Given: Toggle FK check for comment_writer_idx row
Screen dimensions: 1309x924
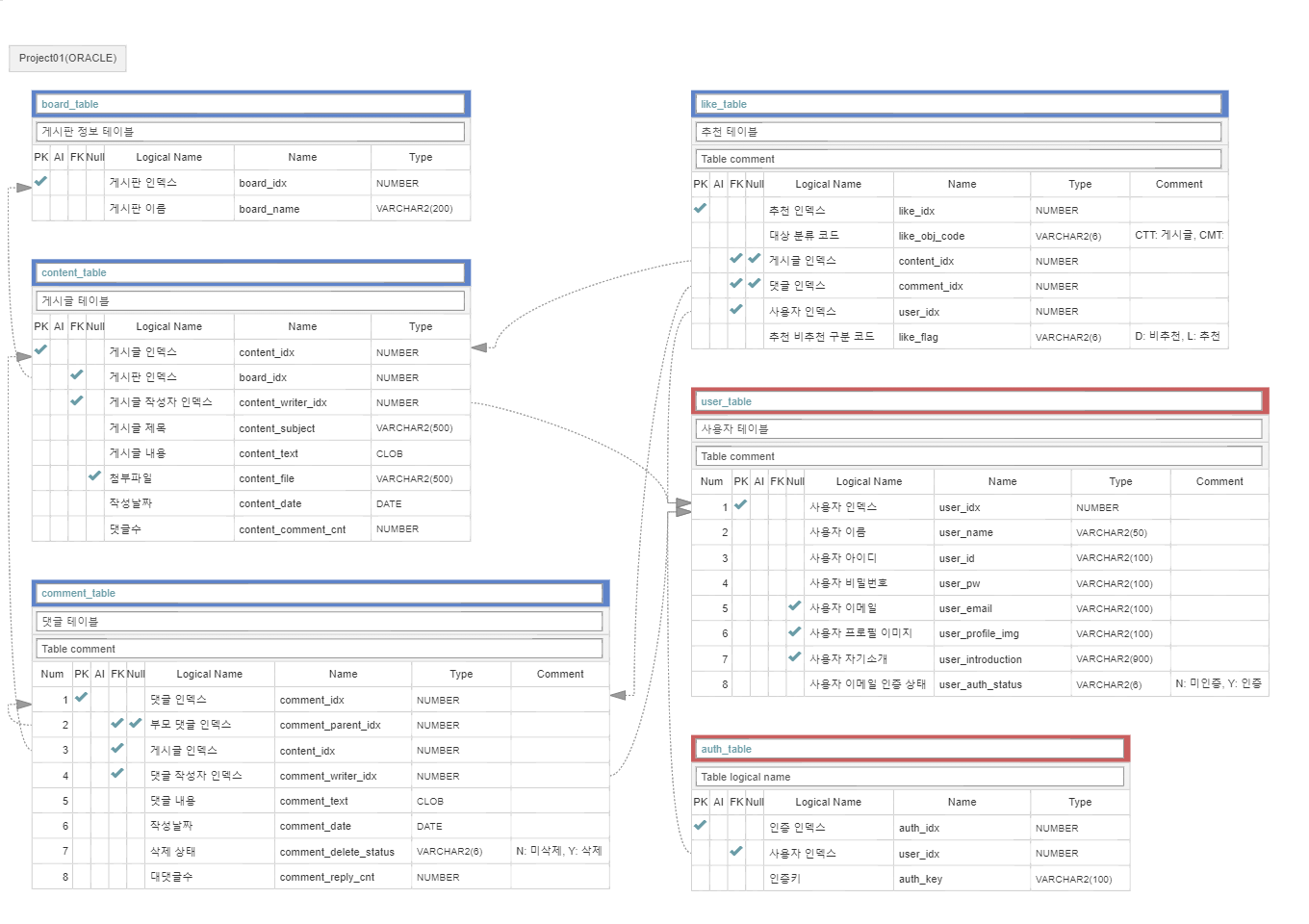Looking at the screenshot, I should coord(117,775).
